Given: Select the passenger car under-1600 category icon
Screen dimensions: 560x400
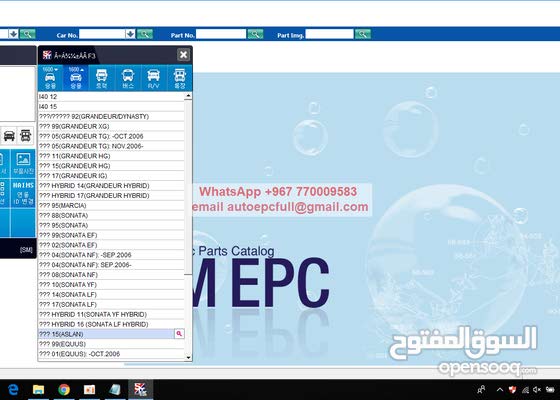Looking at the screenshot, I should pyautogui.click(x=50, y=78).
